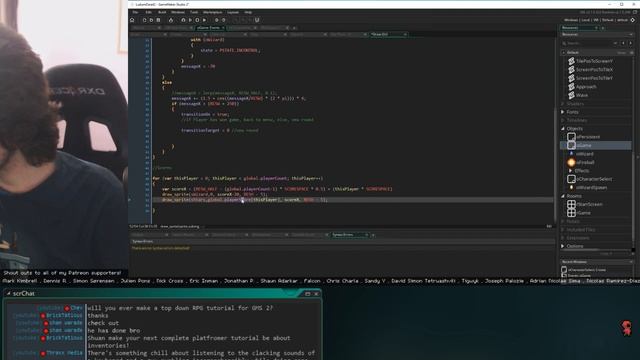This screenshot has height=360, width=640.
Task: Open the Wave script
Action: pos(578,95)
